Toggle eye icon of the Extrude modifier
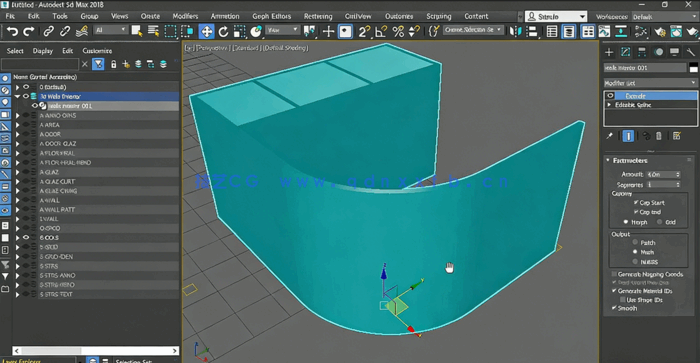 point(610,96)
